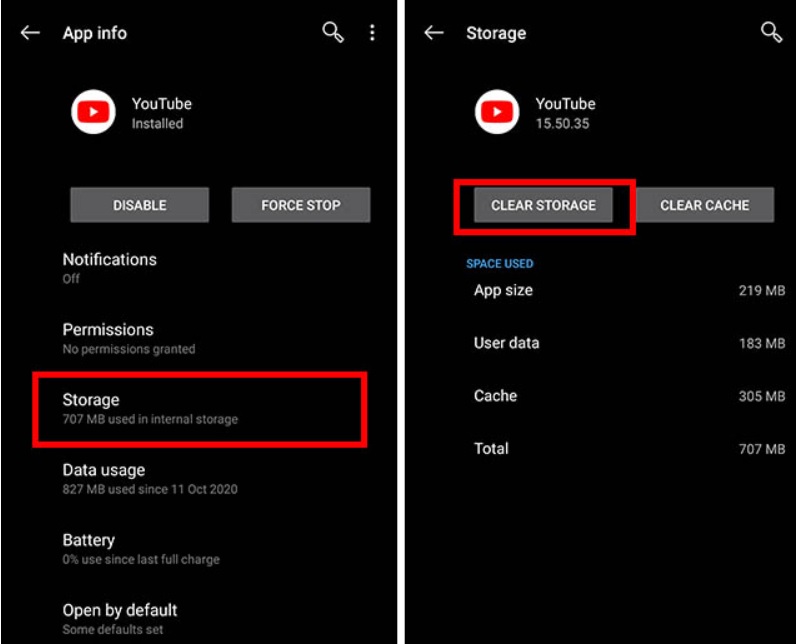Open search on the Storage screen

coord(772,32)
